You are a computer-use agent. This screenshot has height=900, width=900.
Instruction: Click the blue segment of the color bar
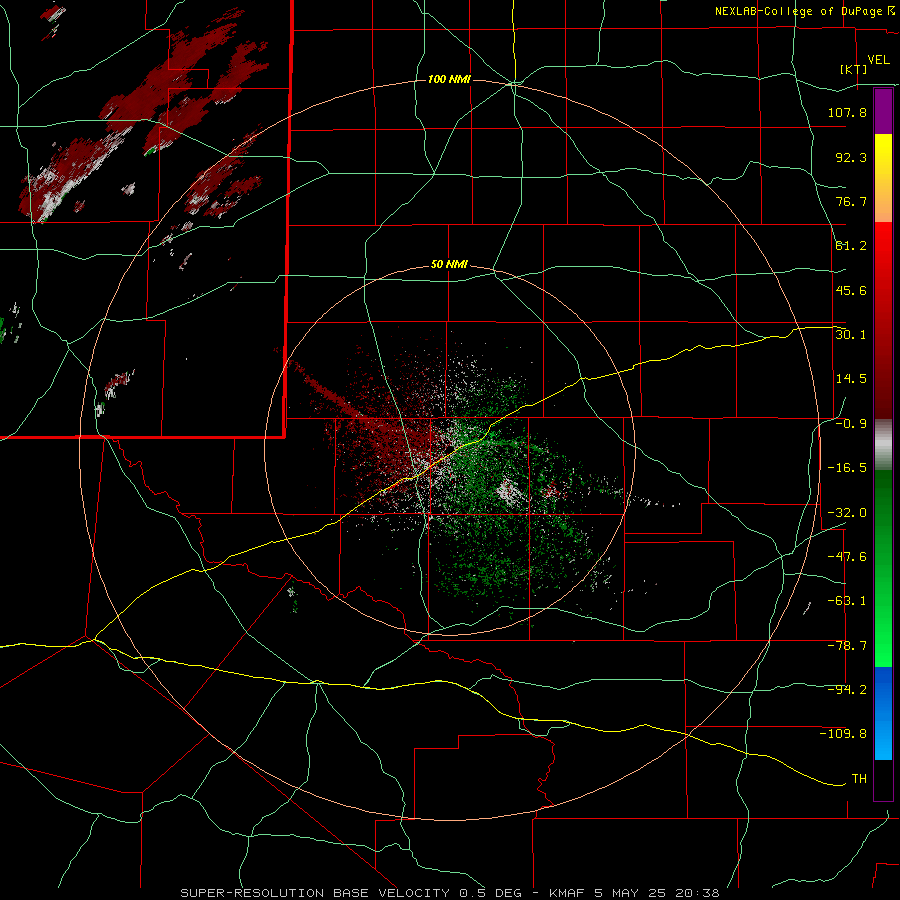coord(883,713)
